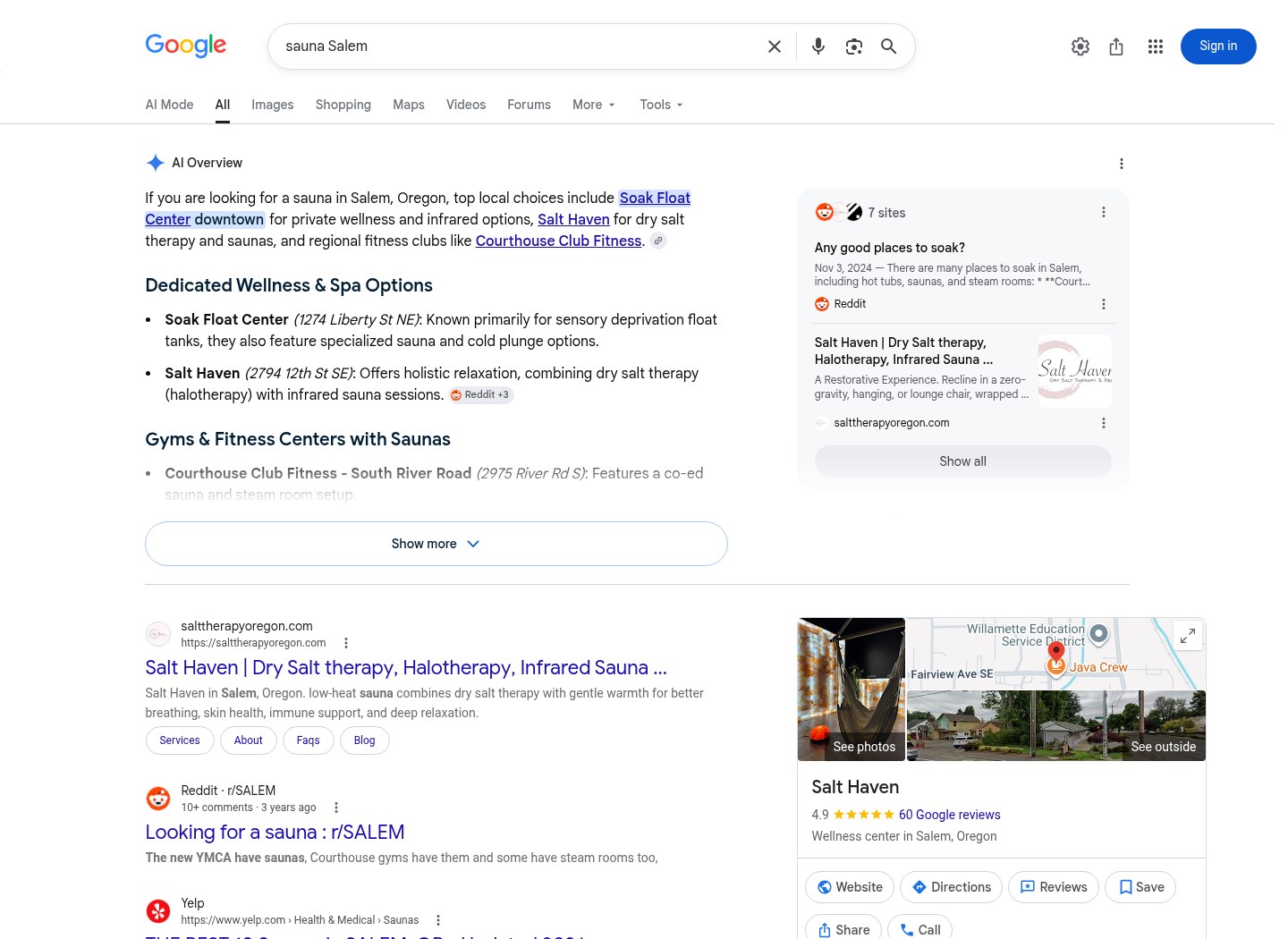This screenshot has width=1288, height=939.
Task: Switch to Images tab
Action: pyautogui.click(x=273, y=105)
